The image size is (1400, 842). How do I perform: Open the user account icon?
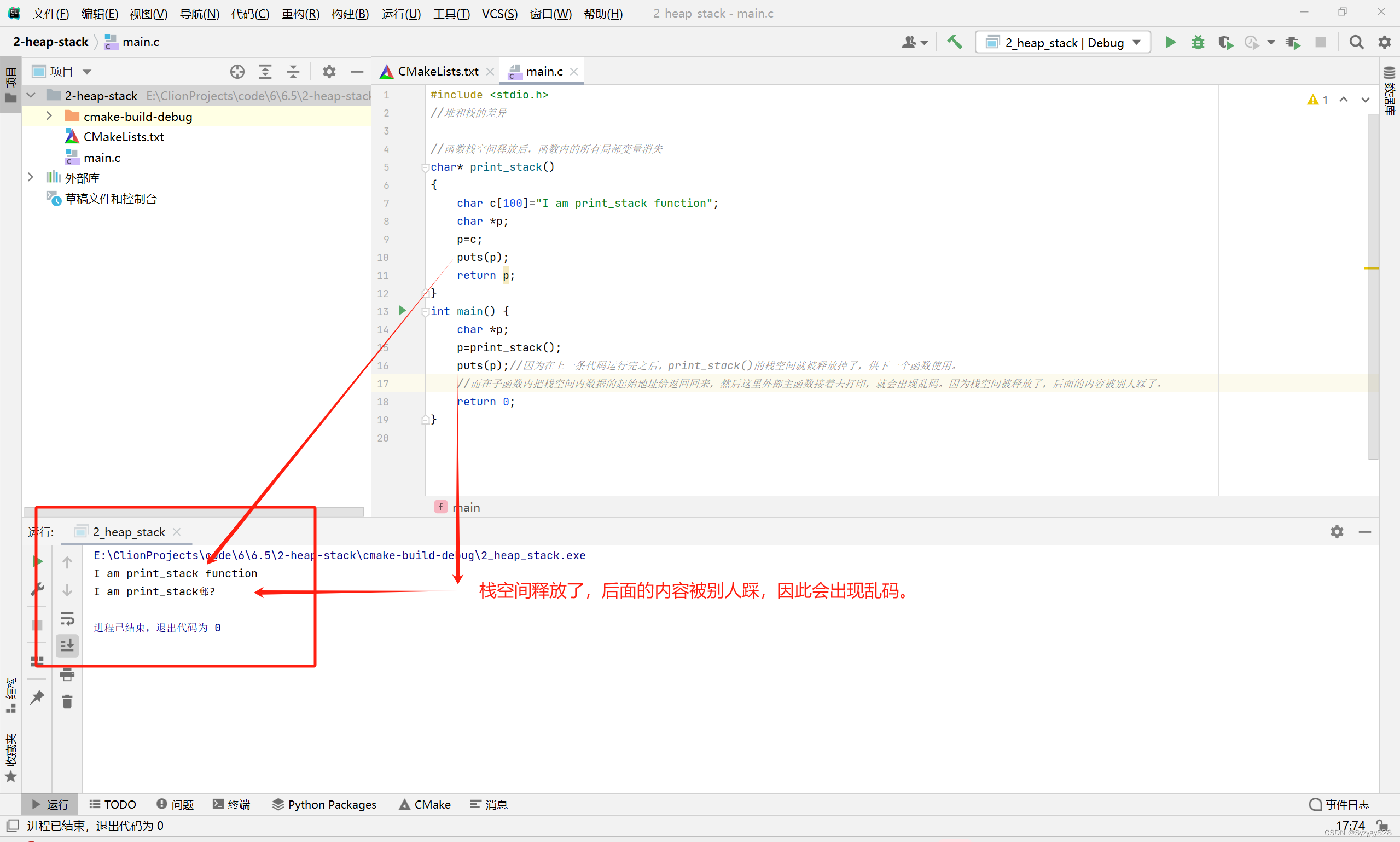point(914,43)
